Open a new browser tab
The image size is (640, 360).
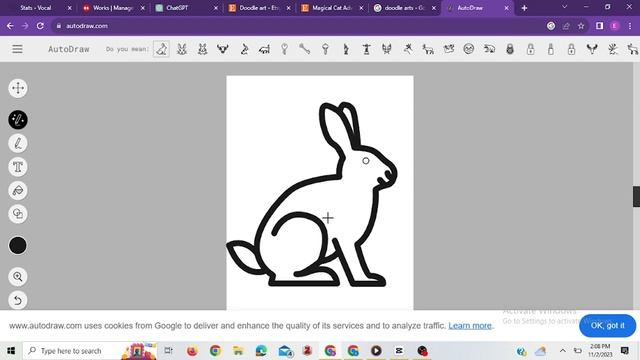point(524,8)
